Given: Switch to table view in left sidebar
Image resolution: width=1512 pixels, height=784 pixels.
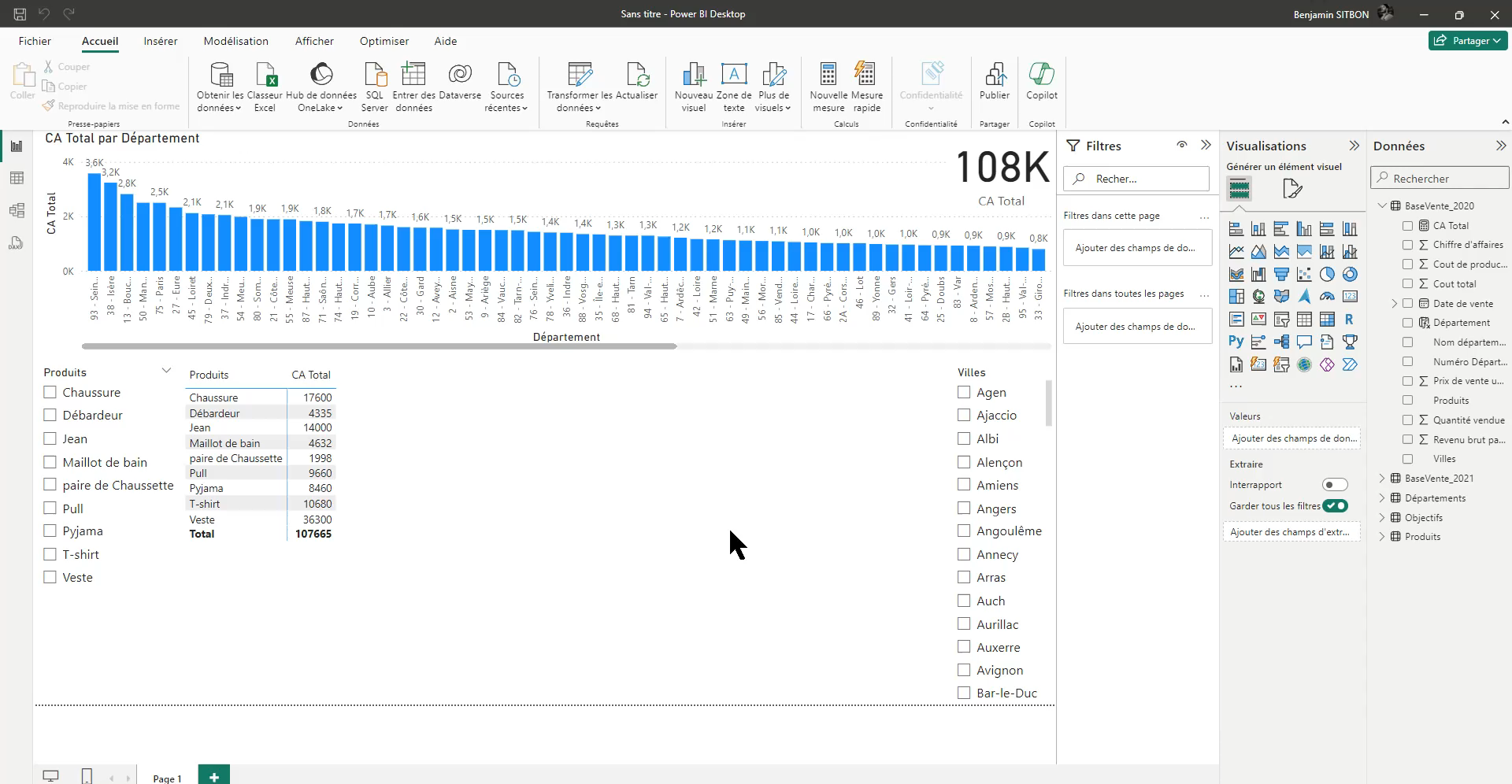Looking at the screenshot, I should point(17,179).
